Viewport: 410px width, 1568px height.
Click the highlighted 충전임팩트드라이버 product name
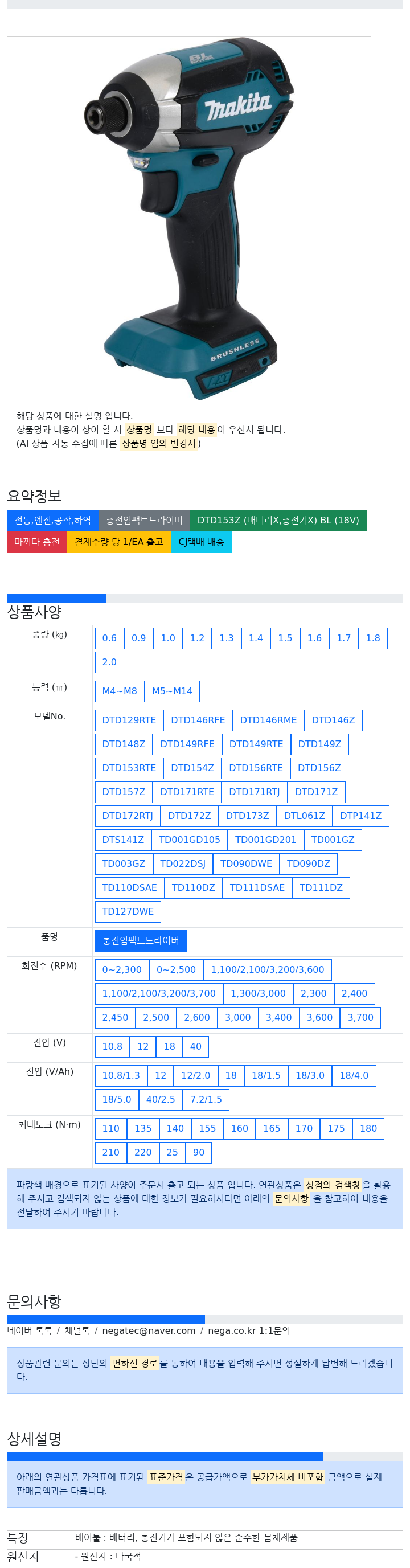click(x=141, y=940)
